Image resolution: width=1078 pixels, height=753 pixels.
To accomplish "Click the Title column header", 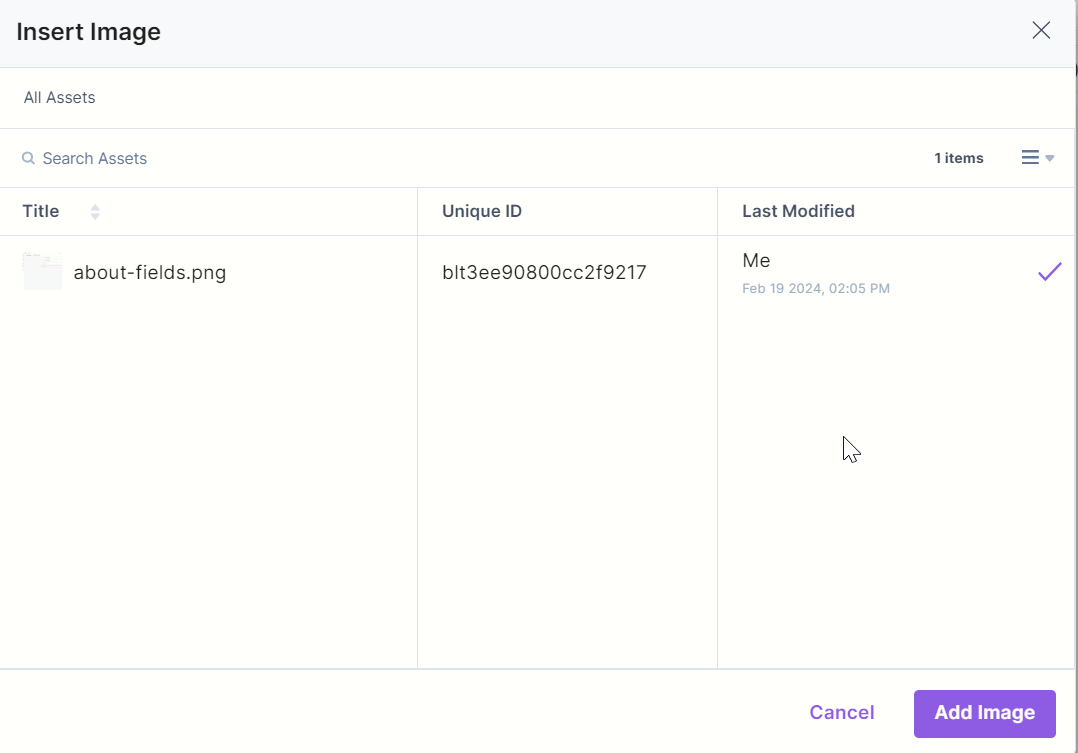I will (41, 211).
